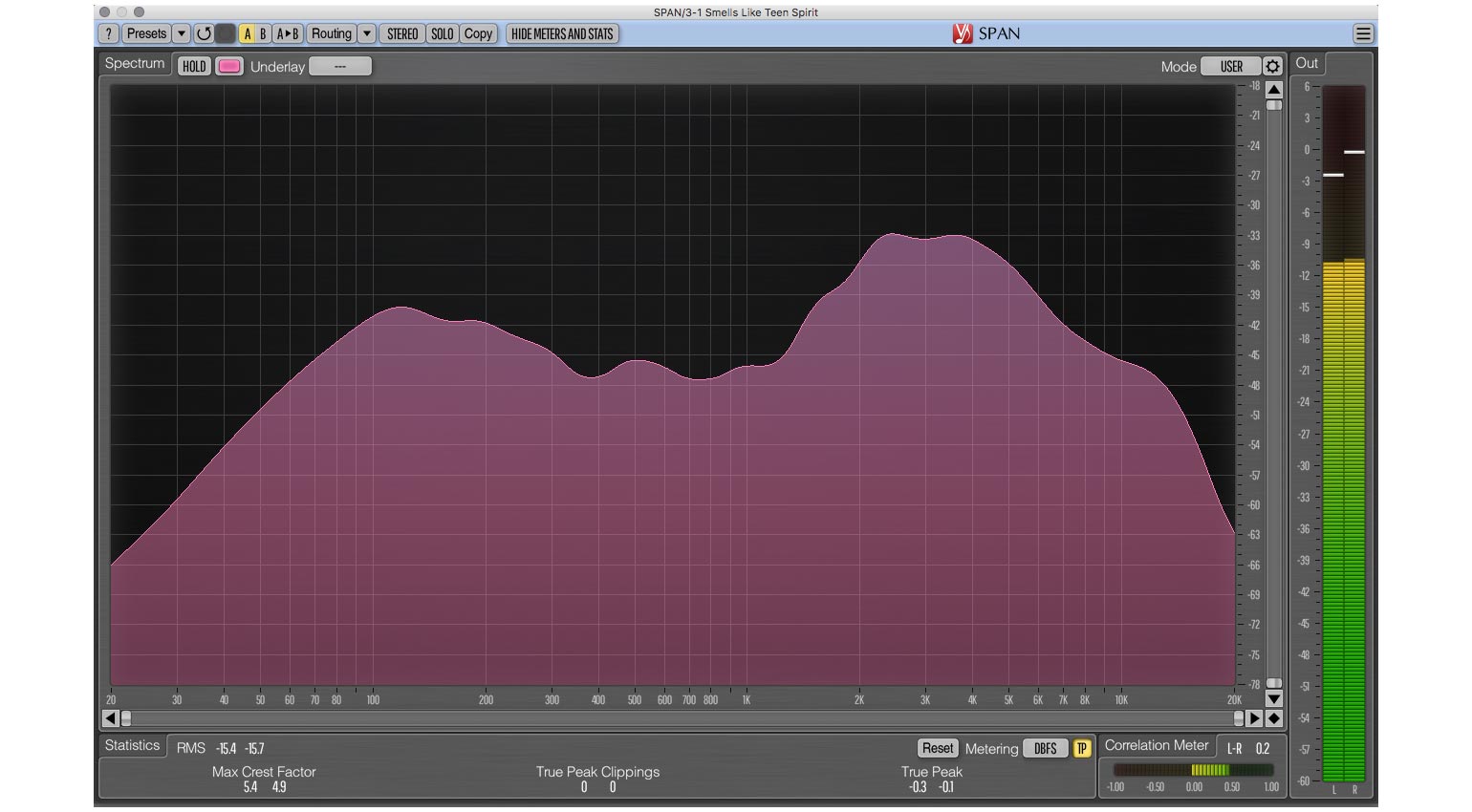The image size is (1472, 812).
Task: Switch to plugin state B
Action: coord(263,33)
